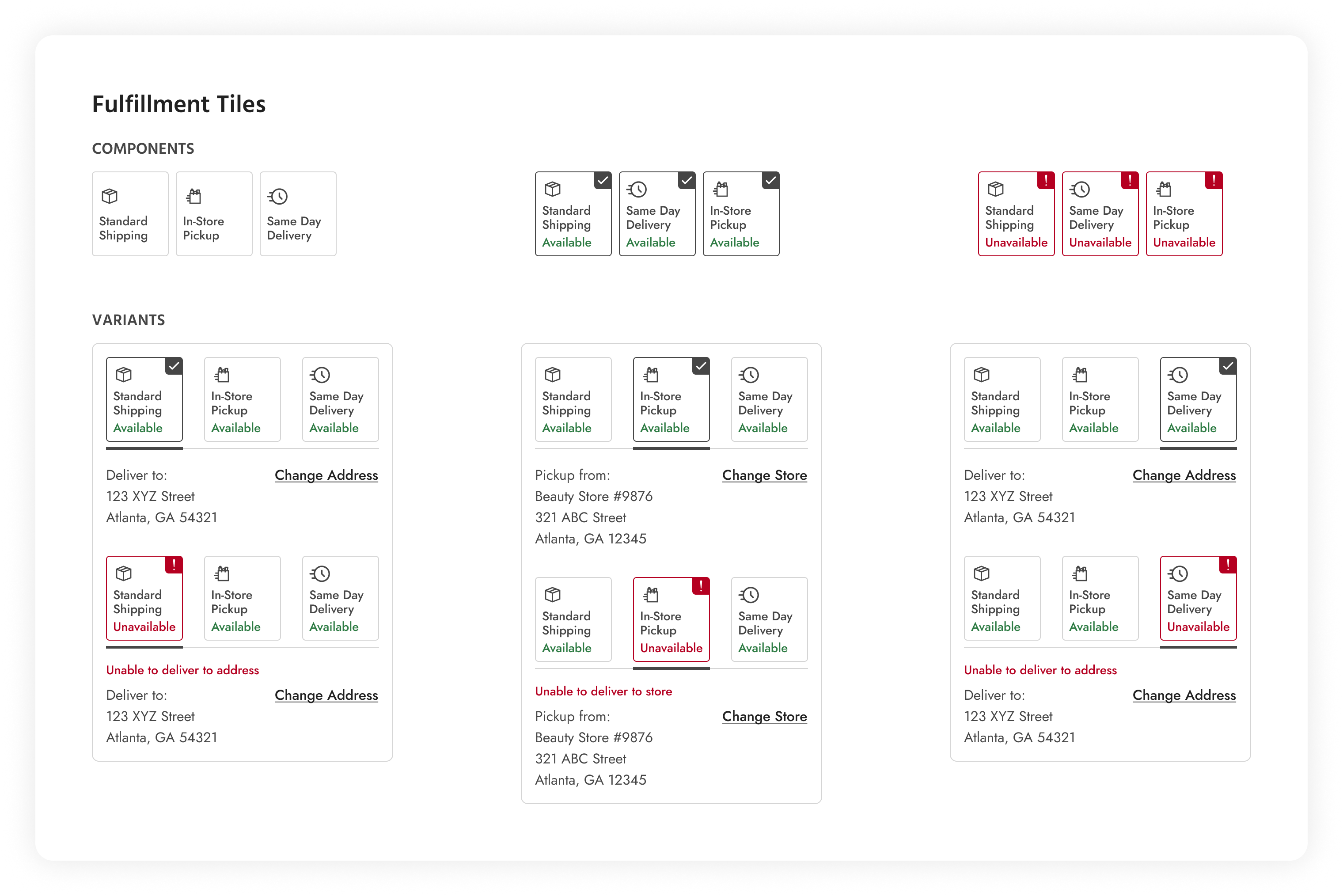
Task: Select the Standard Shipping Available tile in first variant
Action: click(144, 399)
